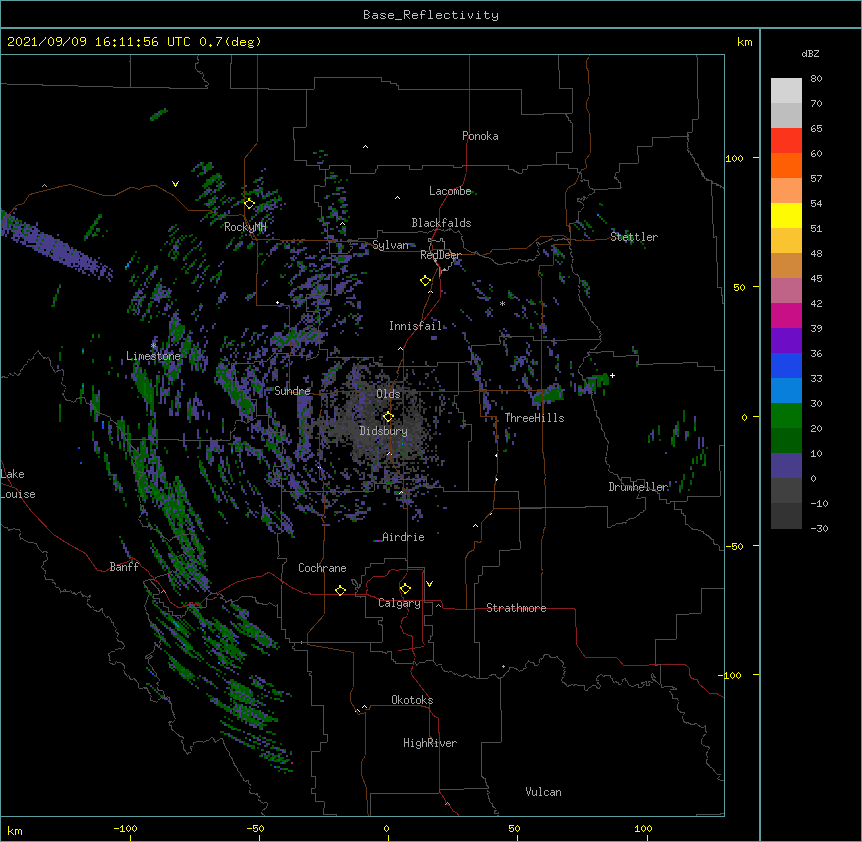Click the white plus marker east of ThreeHills echoes
862x842 pixels.
pyautogui.click(x=612, y=375)
